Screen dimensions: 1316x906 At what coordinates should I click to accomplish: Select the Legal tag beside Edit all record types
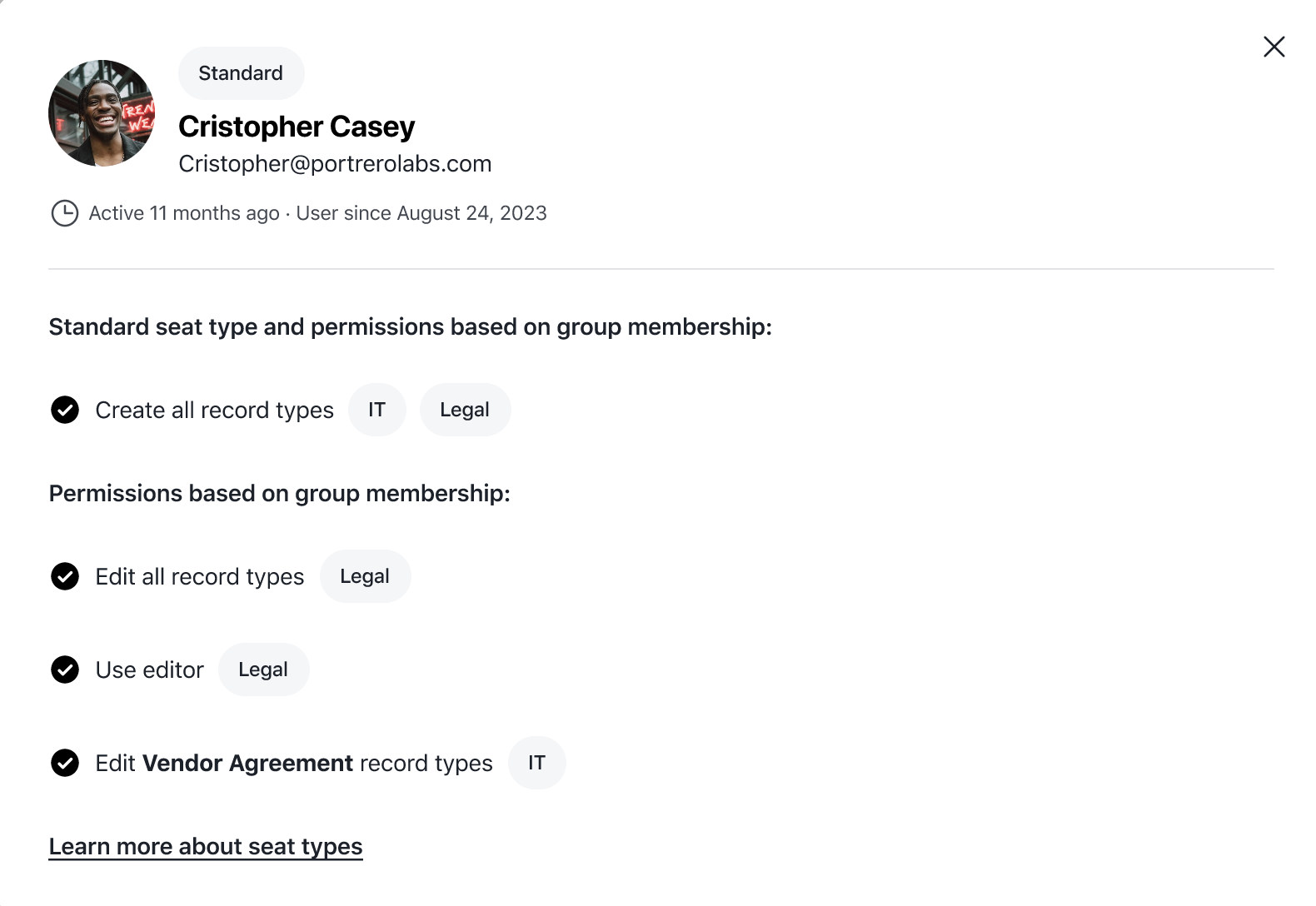(365, 576)
